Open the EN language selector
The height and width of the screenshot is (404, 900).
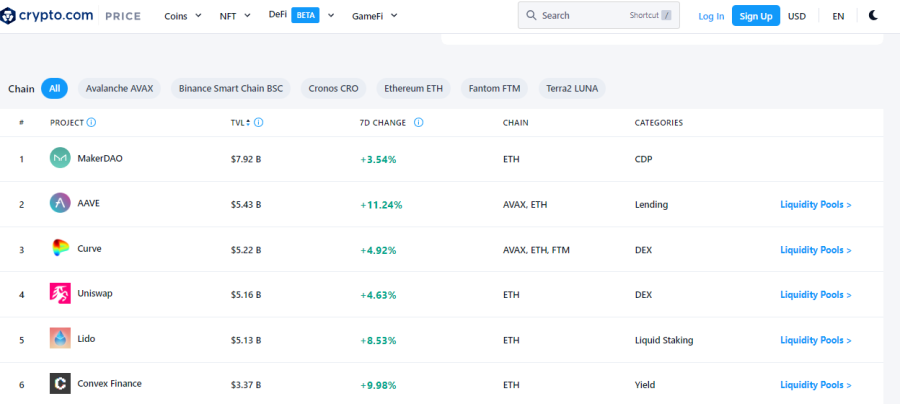(838, 16)
